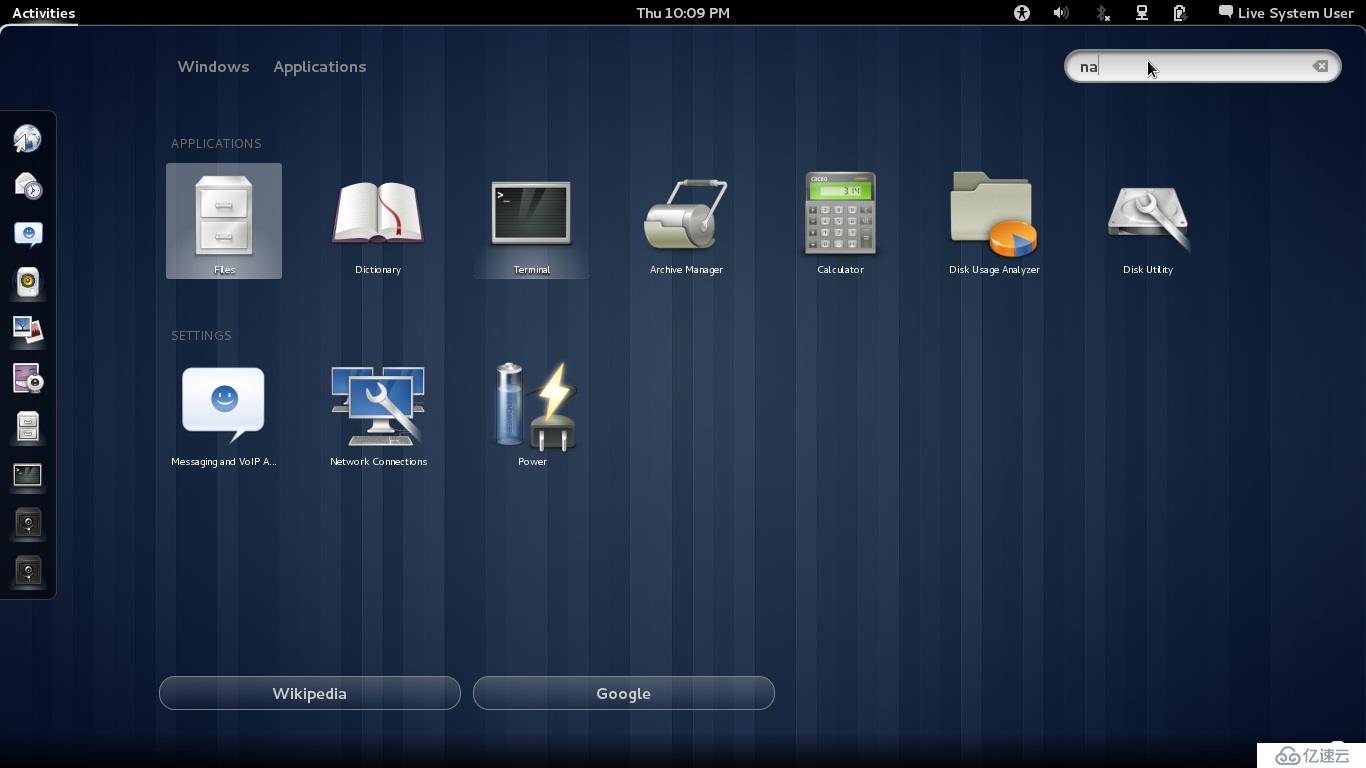Open Disk Usage Analyzer
The width and height of the screenshot is (1366, 768).
click(994, 221)
